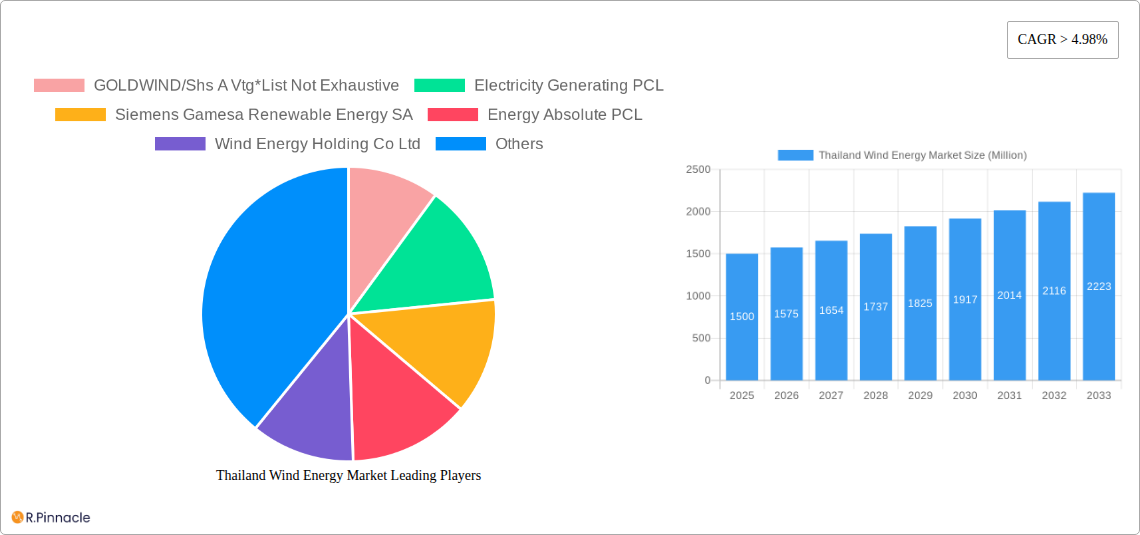The height and width of the screenshot is (535, 1140).
Task: Click the 2032 bar showing 2116
Action: (1054, 291)
